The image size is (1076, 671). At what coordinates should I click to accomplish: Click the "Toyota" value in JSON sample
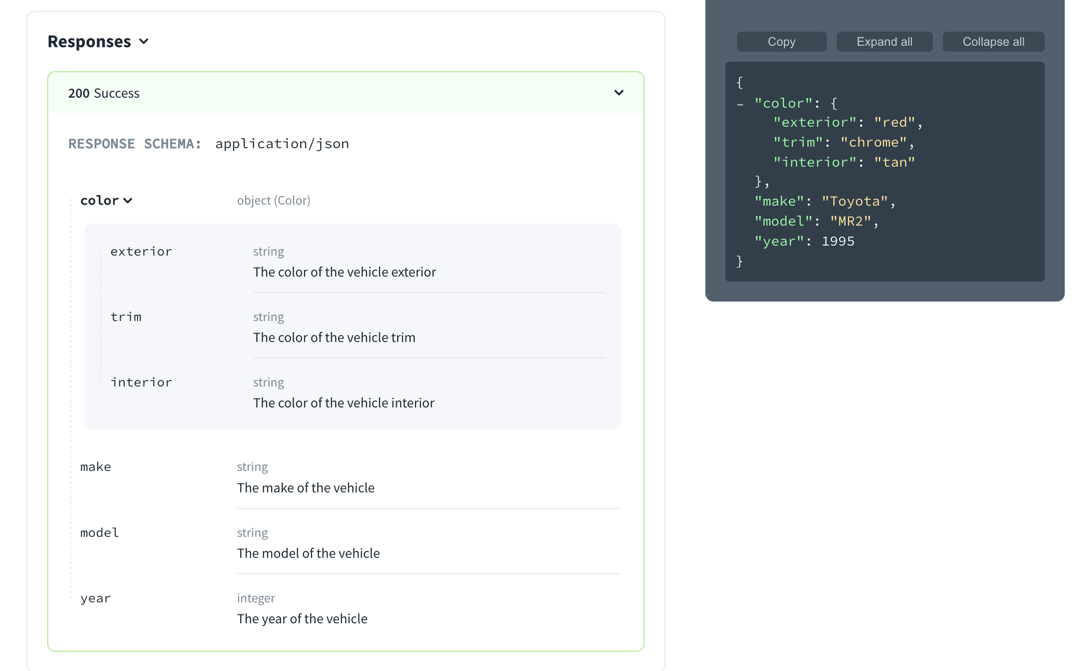pos(855,201)
